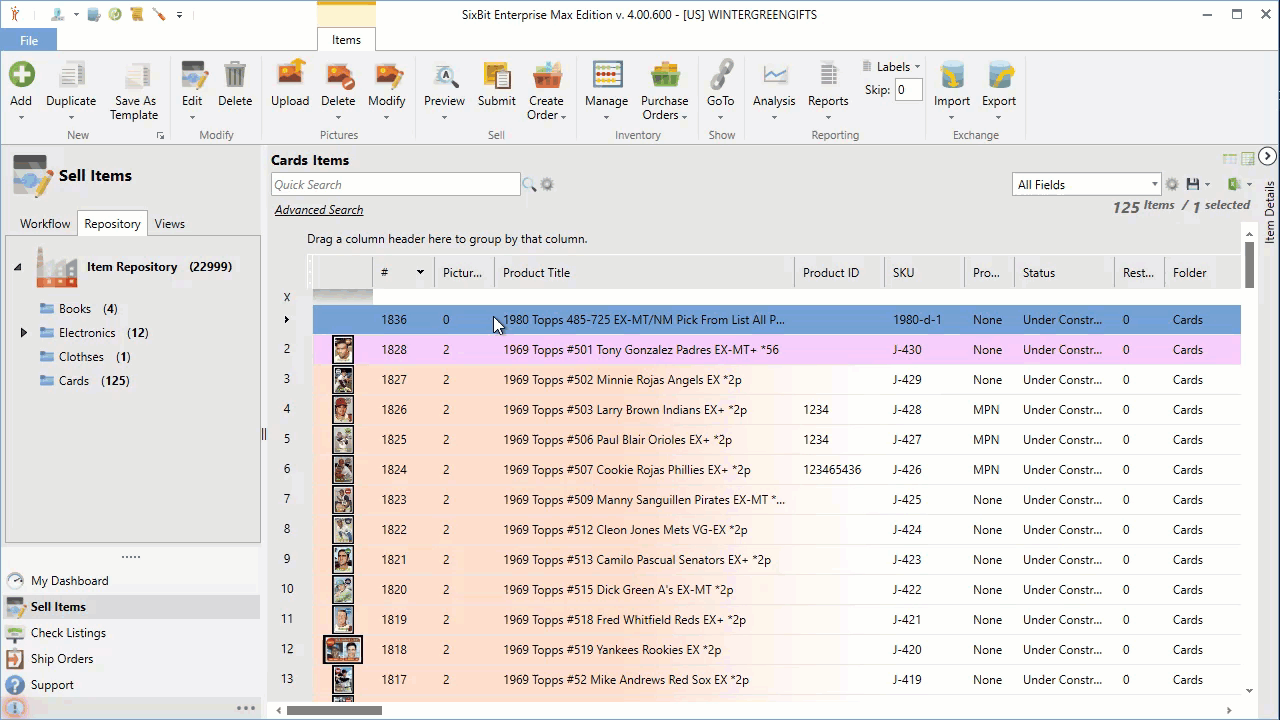
Task: Click the Quick Search input field
Action: tap(395, 185)
